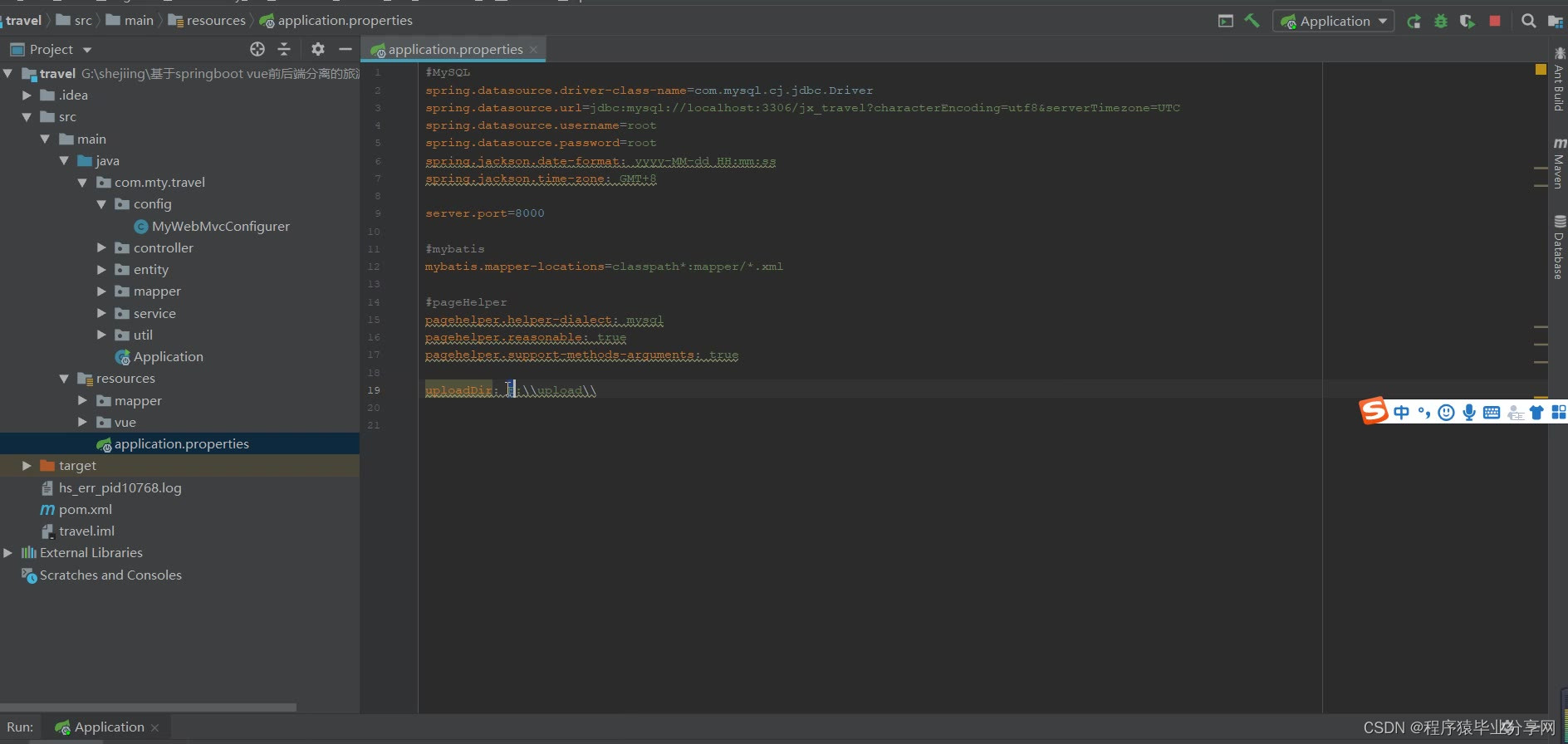
Task: Click the yellow warning indicator atop editor
Action: click(x=1541, y=70)
